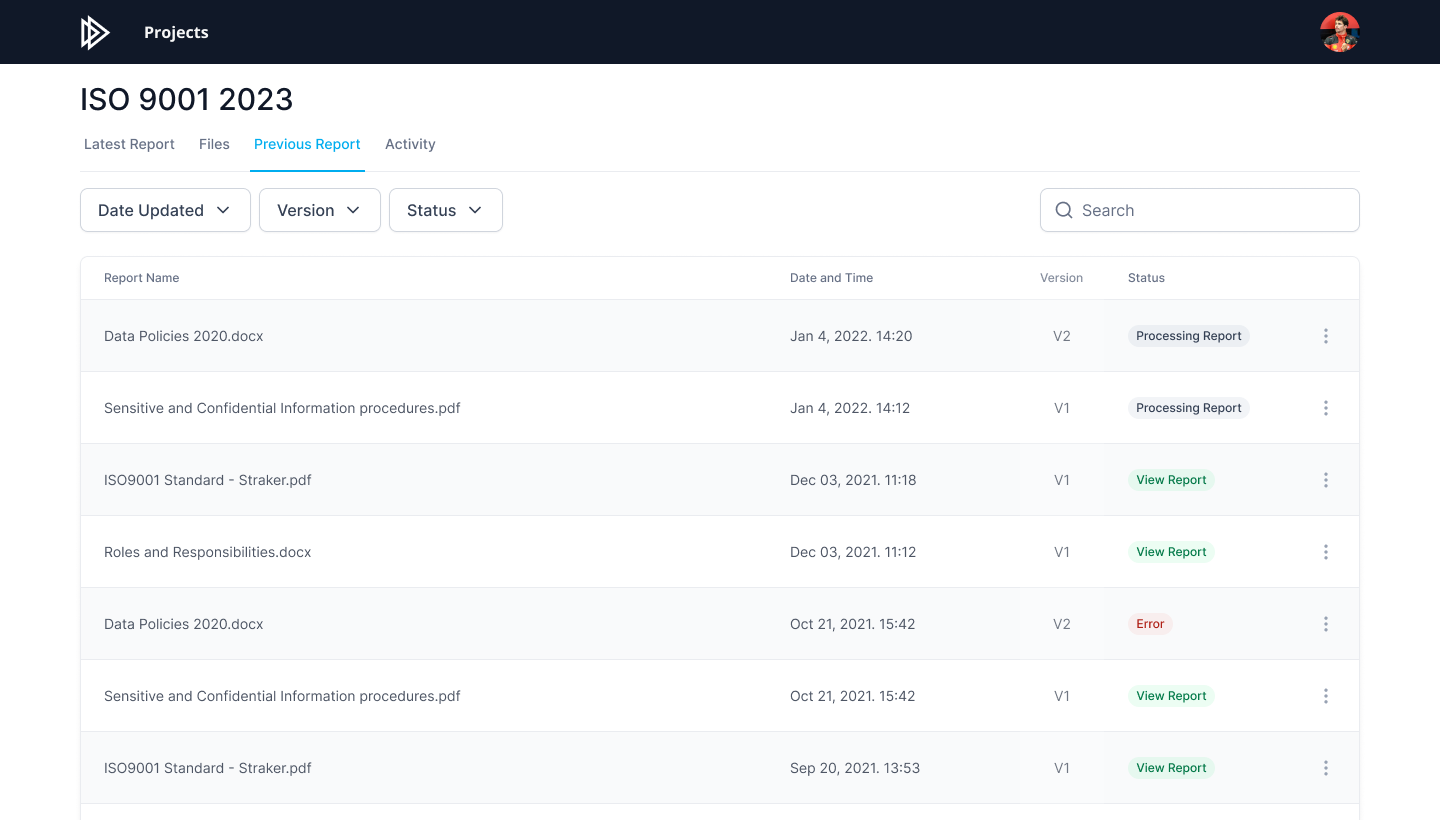
Task: Click the Oct 21 date on the Error row
Action: click(853, 624)
